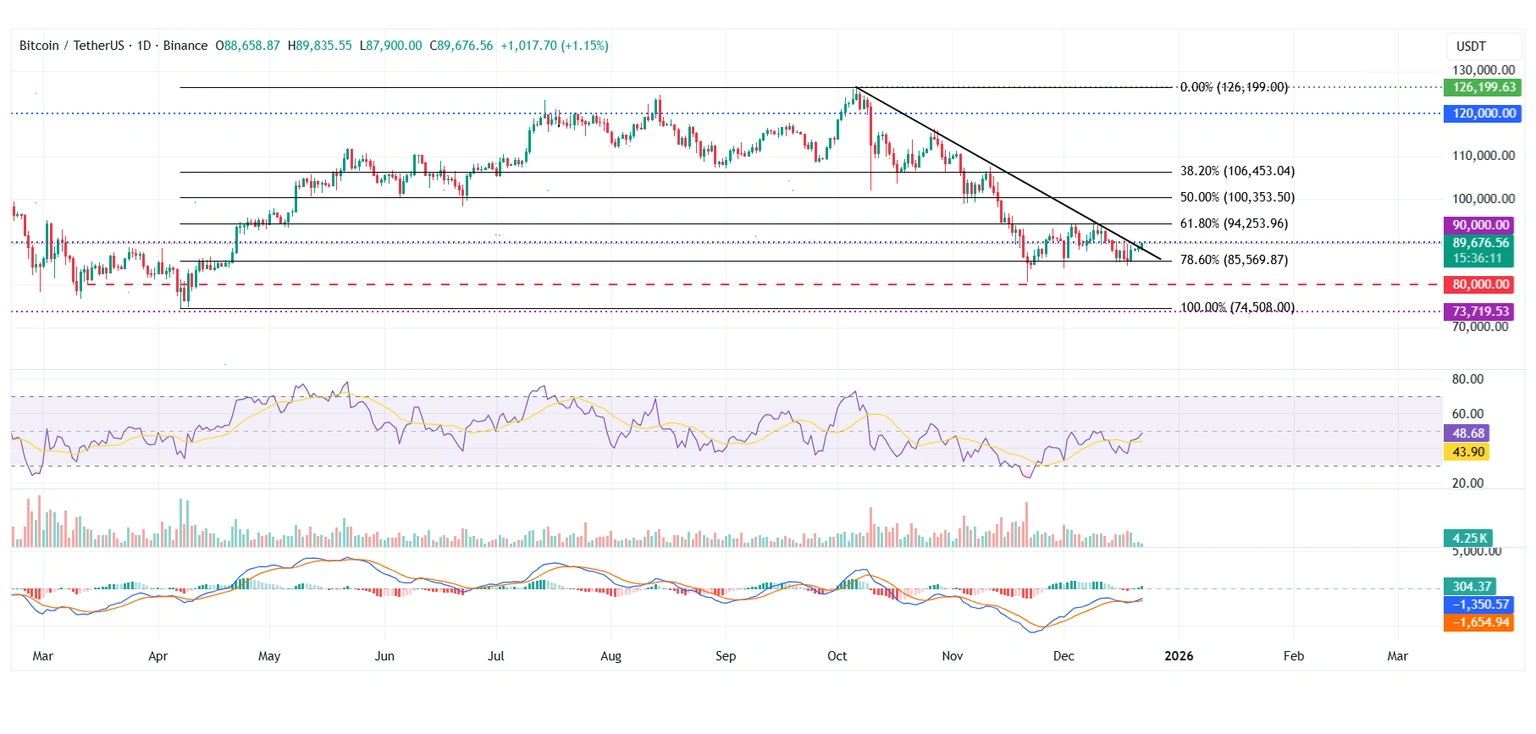
Task: Select the 100.00% Fibonacci level label
Action: 1238,308
